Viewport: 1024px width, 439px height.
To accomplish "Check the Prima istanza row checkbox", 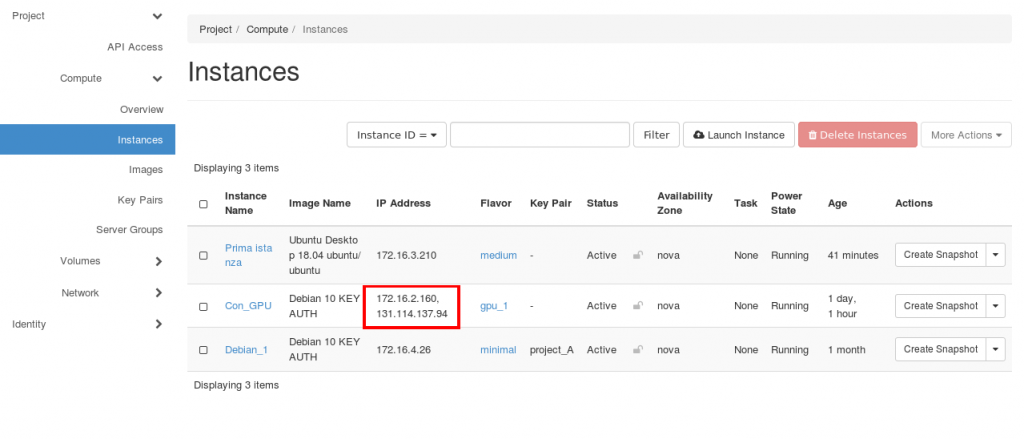I will (x=204, y=255).
